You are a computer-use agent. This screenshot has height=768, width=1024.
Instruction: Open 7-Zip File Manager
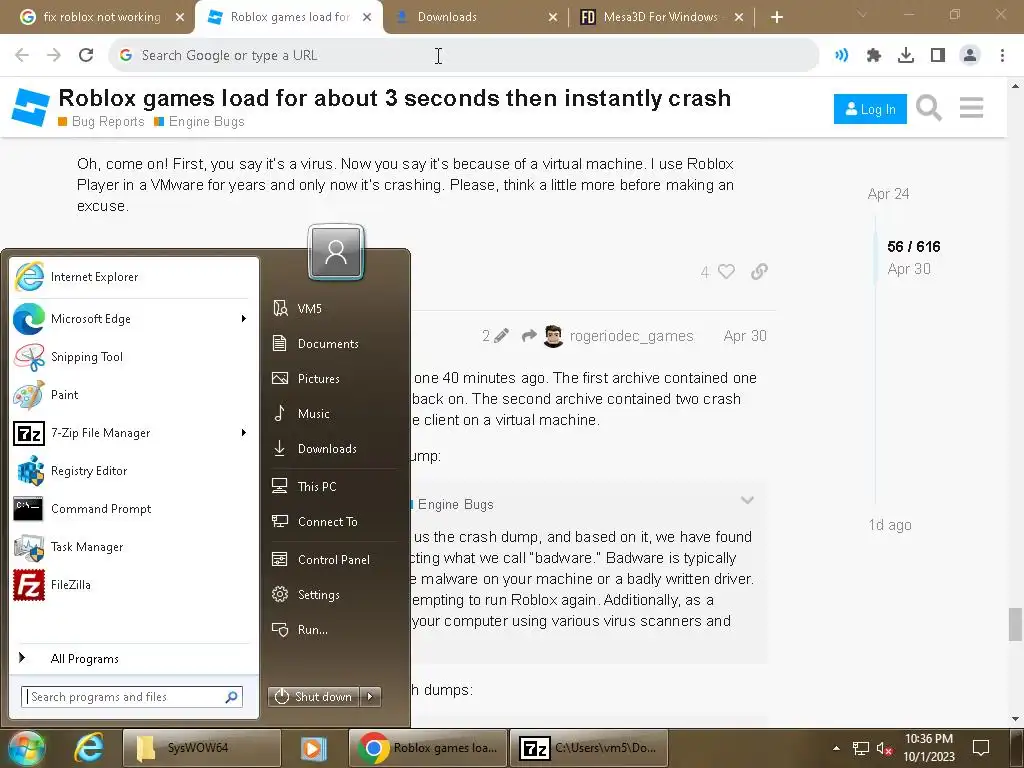pyautogui.click(x=134, y=432)
